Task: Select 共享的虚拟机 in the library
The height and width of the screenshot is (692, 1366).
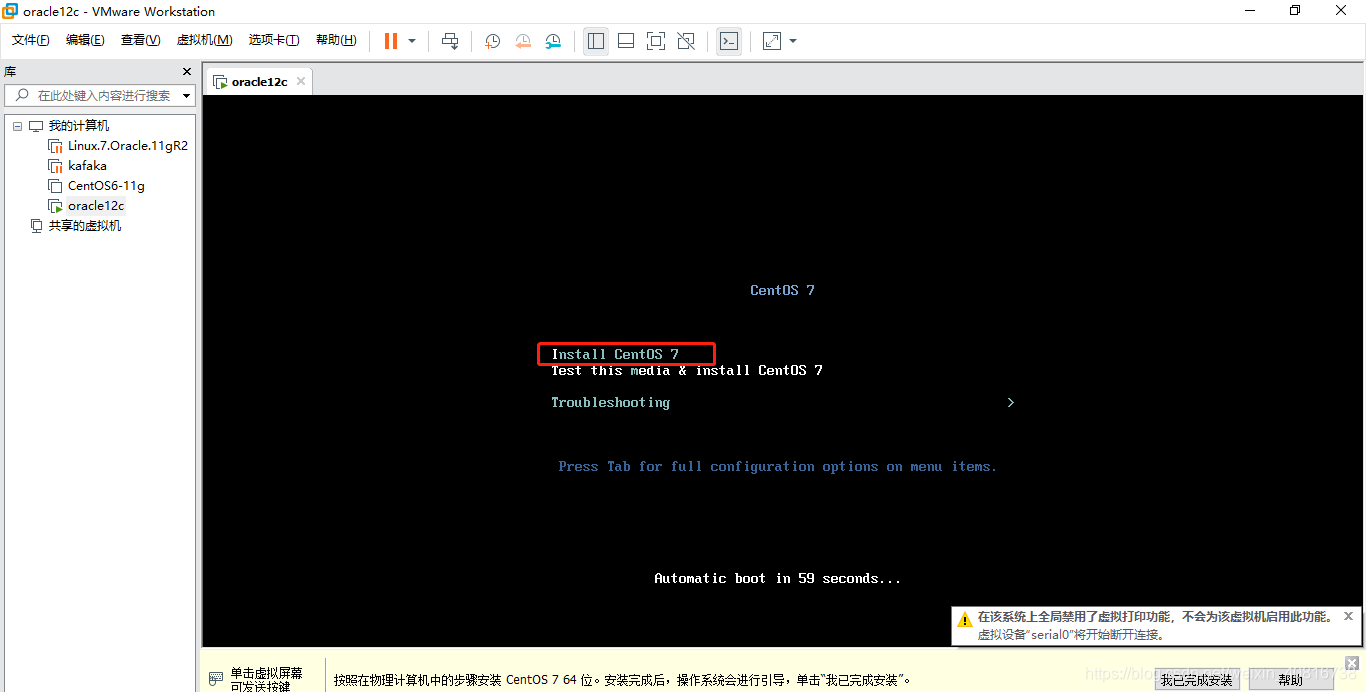Action: pyautogui.click(x=85, y=226)
